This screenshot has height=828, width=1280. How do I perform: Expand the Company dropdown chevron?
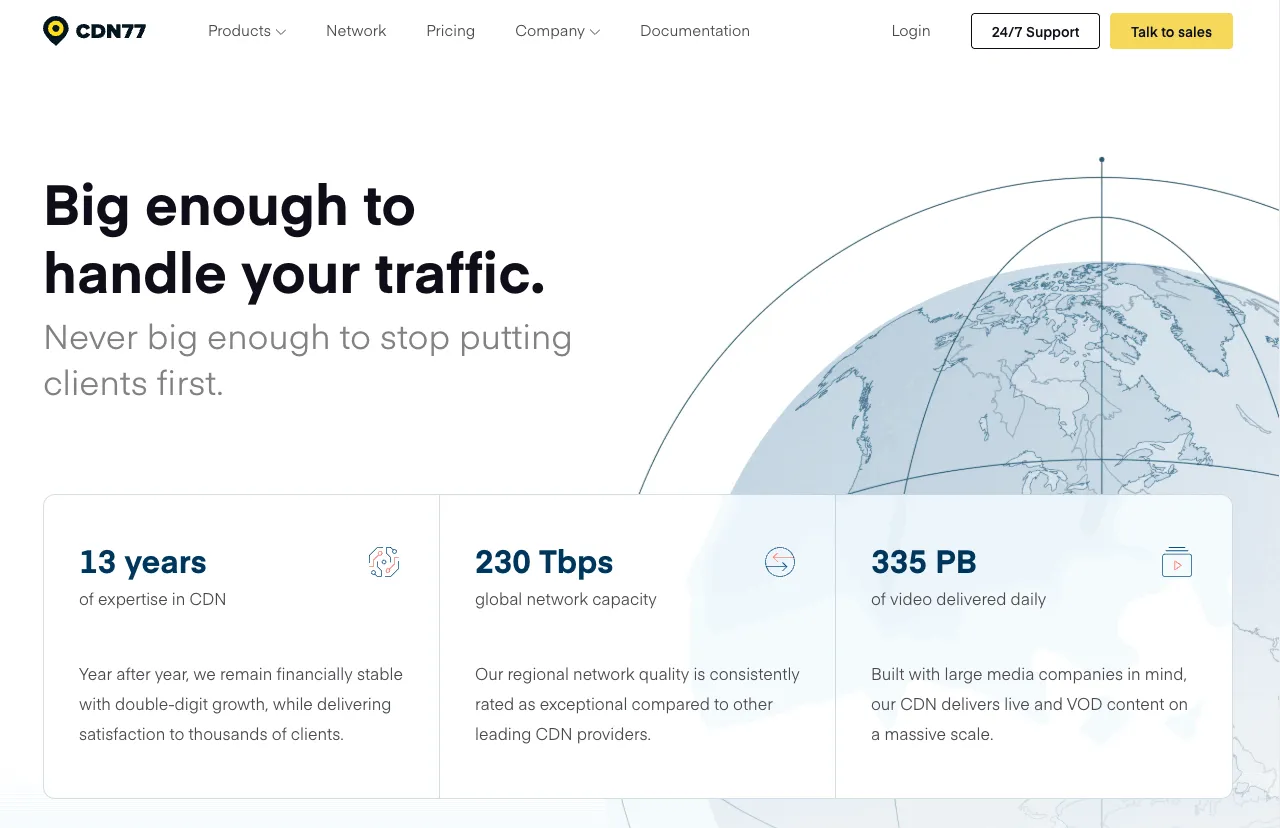(x=595, y=32)
